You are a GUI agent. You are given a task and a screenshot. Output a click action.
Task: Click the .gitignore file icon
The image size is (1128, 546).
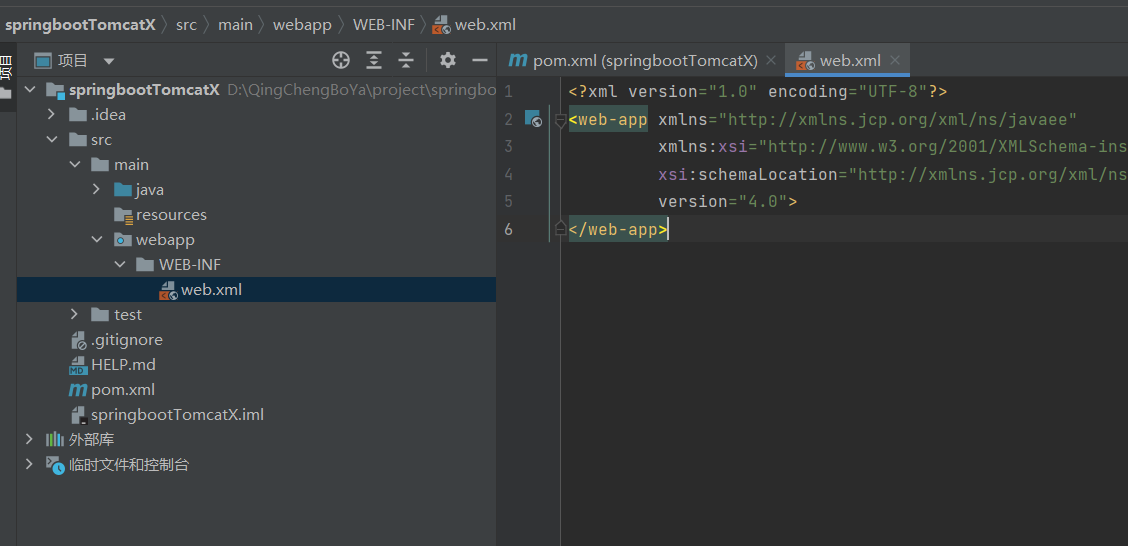tap(78, 340)
